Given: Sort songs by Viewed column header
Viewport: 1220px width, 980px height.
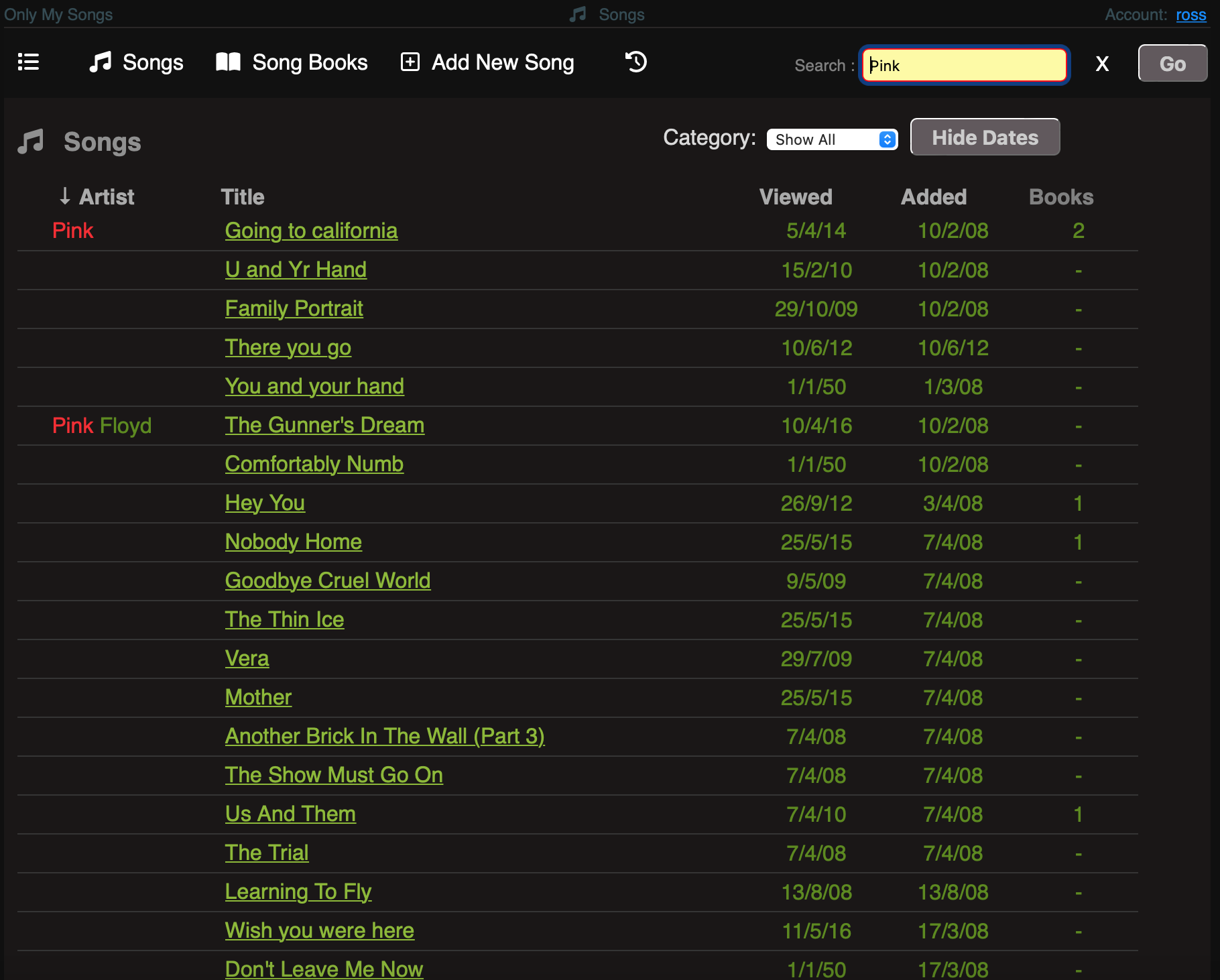Looking at the screenshot, I should tap(795, 197).
